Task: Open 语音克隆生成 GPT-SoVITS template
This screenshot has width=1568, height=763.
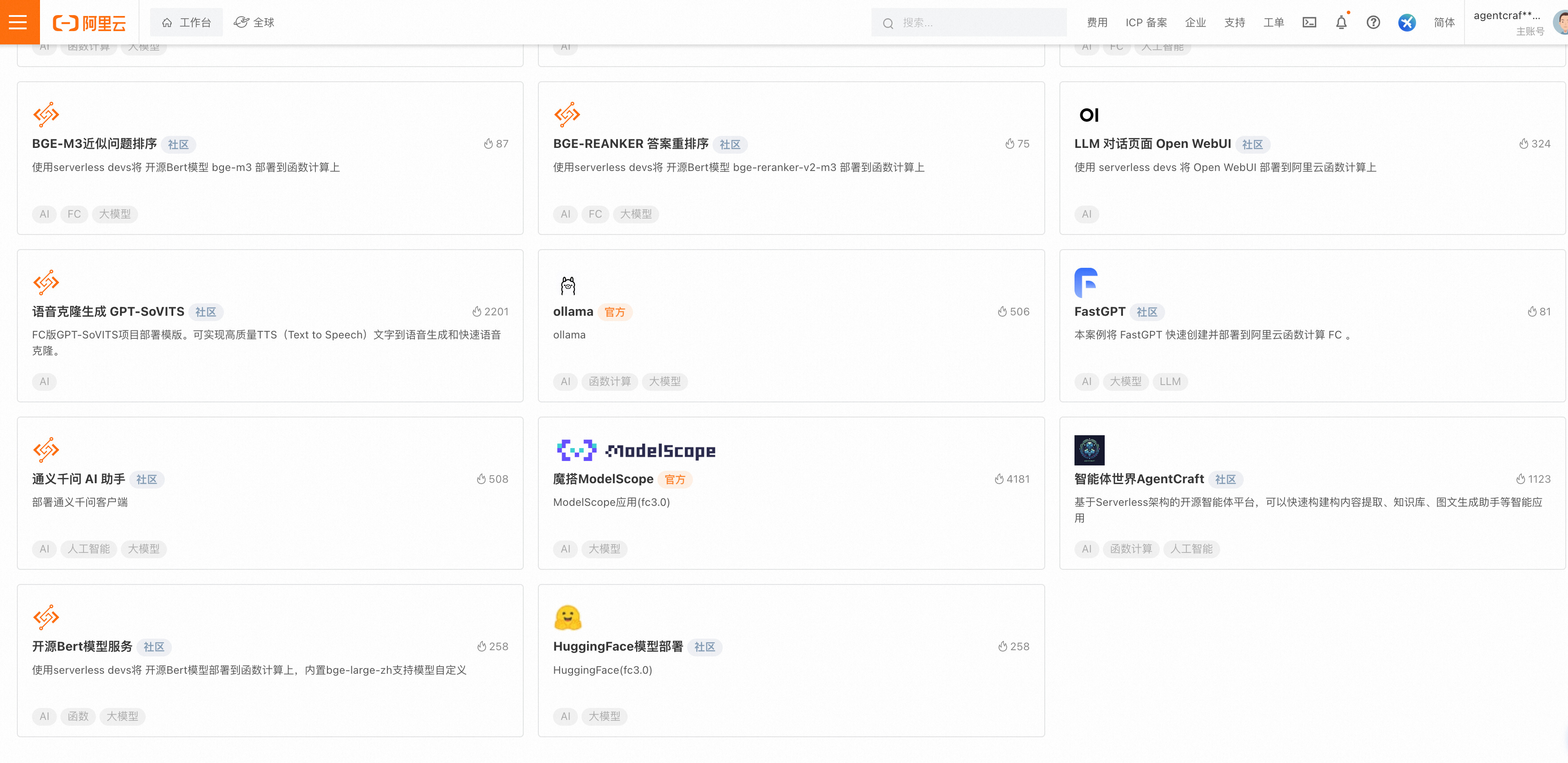Action: pyautogui.click(x=108, y=311)
